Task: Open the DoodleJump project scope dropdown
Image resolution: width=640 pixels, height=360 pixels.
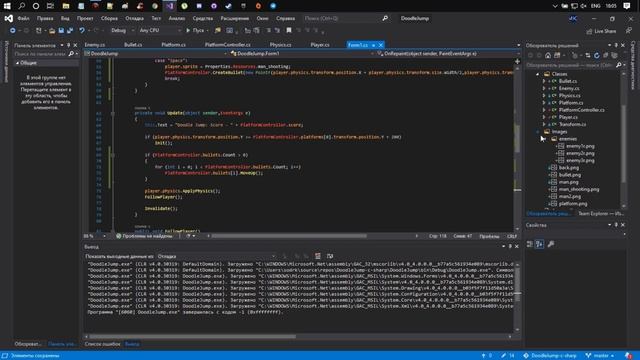Action: pyautogui.click(x=156, y=53)
